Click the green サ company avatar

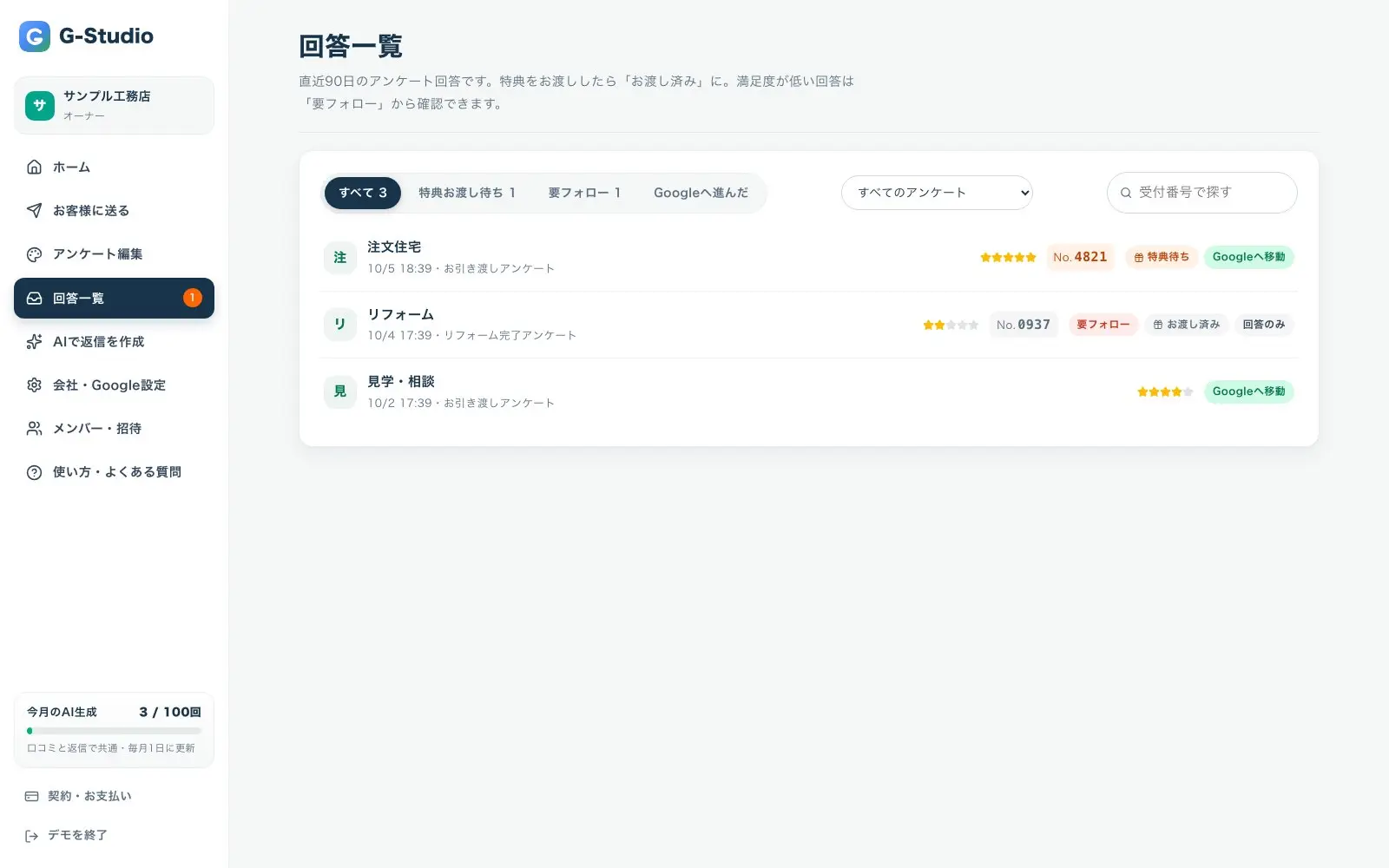pos(40,105)
